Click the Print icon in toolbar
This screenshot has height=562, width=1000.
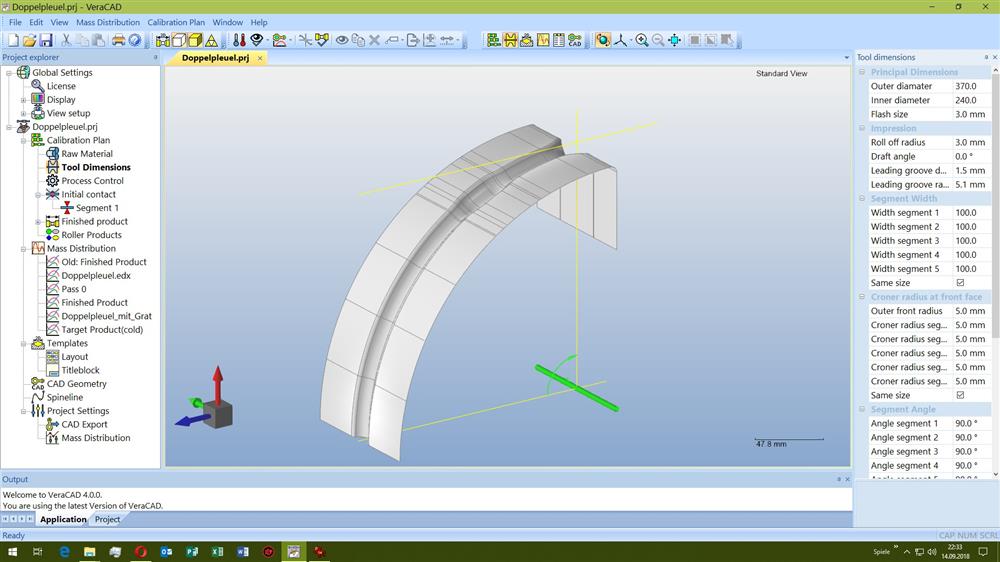point(118,40)
